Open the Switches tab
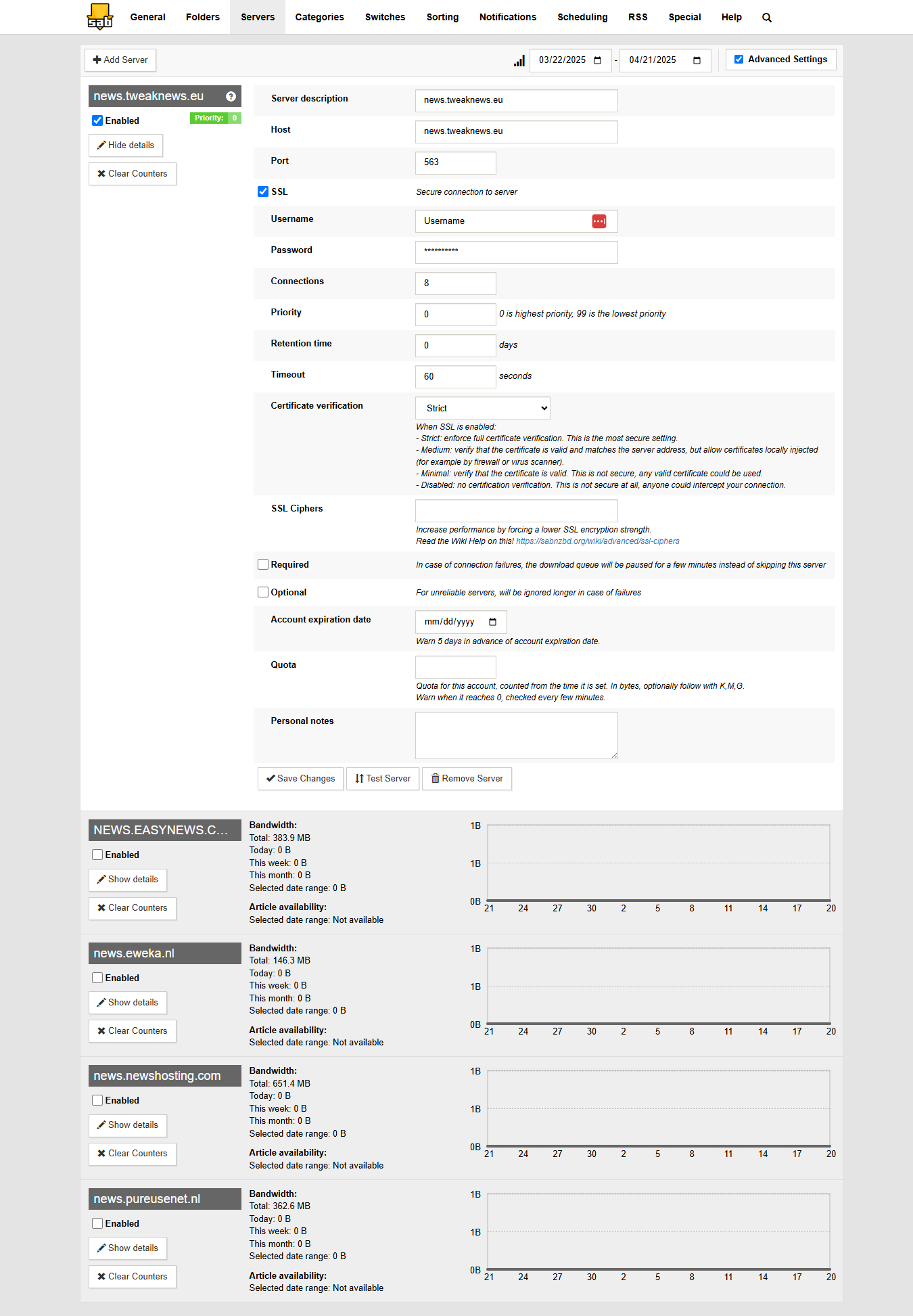 tap(385, 17)
